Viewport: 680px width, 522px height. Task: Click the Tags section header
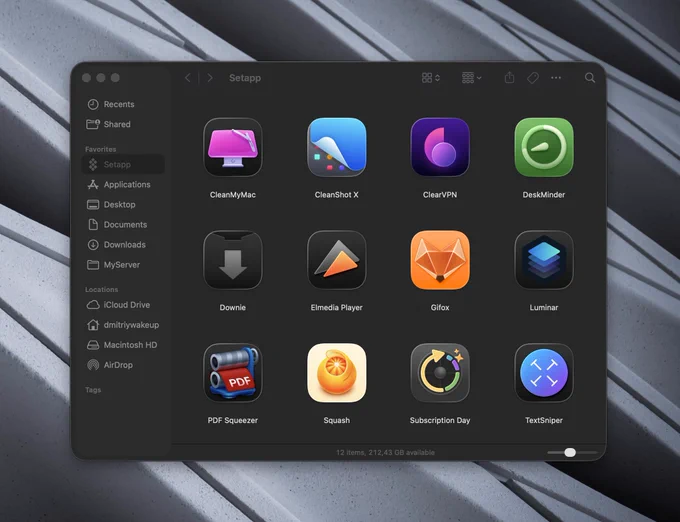(x=93, y=390)
